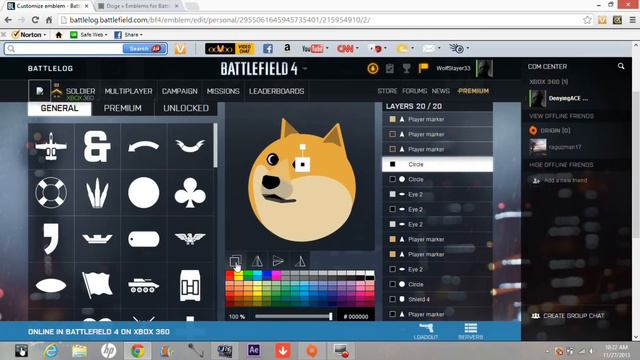Select the airplane emblem shape
The height and width of the screenshot is (360, 640).
click(51, 146)
